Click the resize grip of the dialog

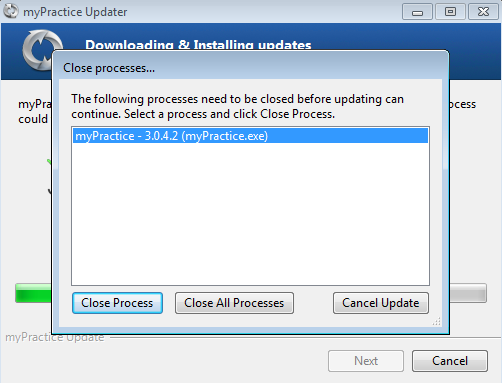(x=437, y=321)
